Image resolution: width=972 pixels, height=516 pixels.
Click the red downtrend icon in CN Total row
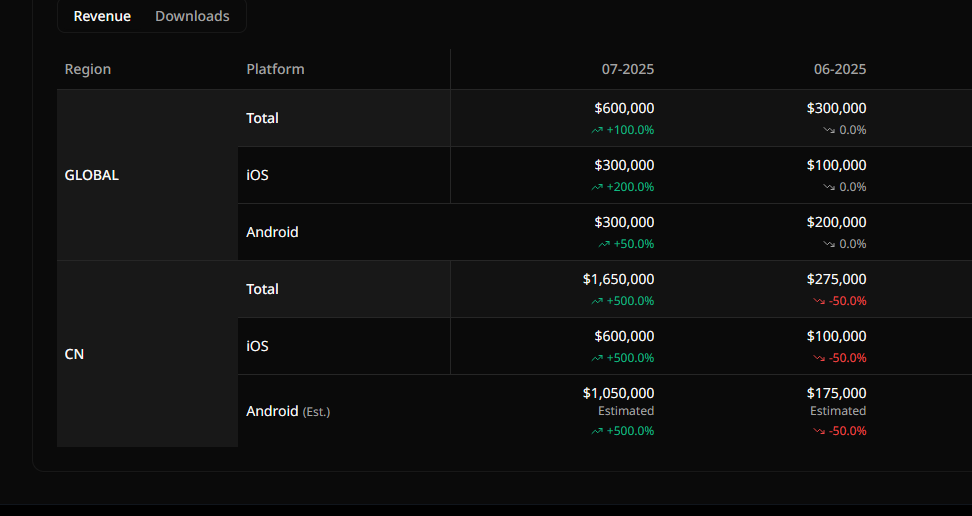pyautogui.click(x=819, y=301)
